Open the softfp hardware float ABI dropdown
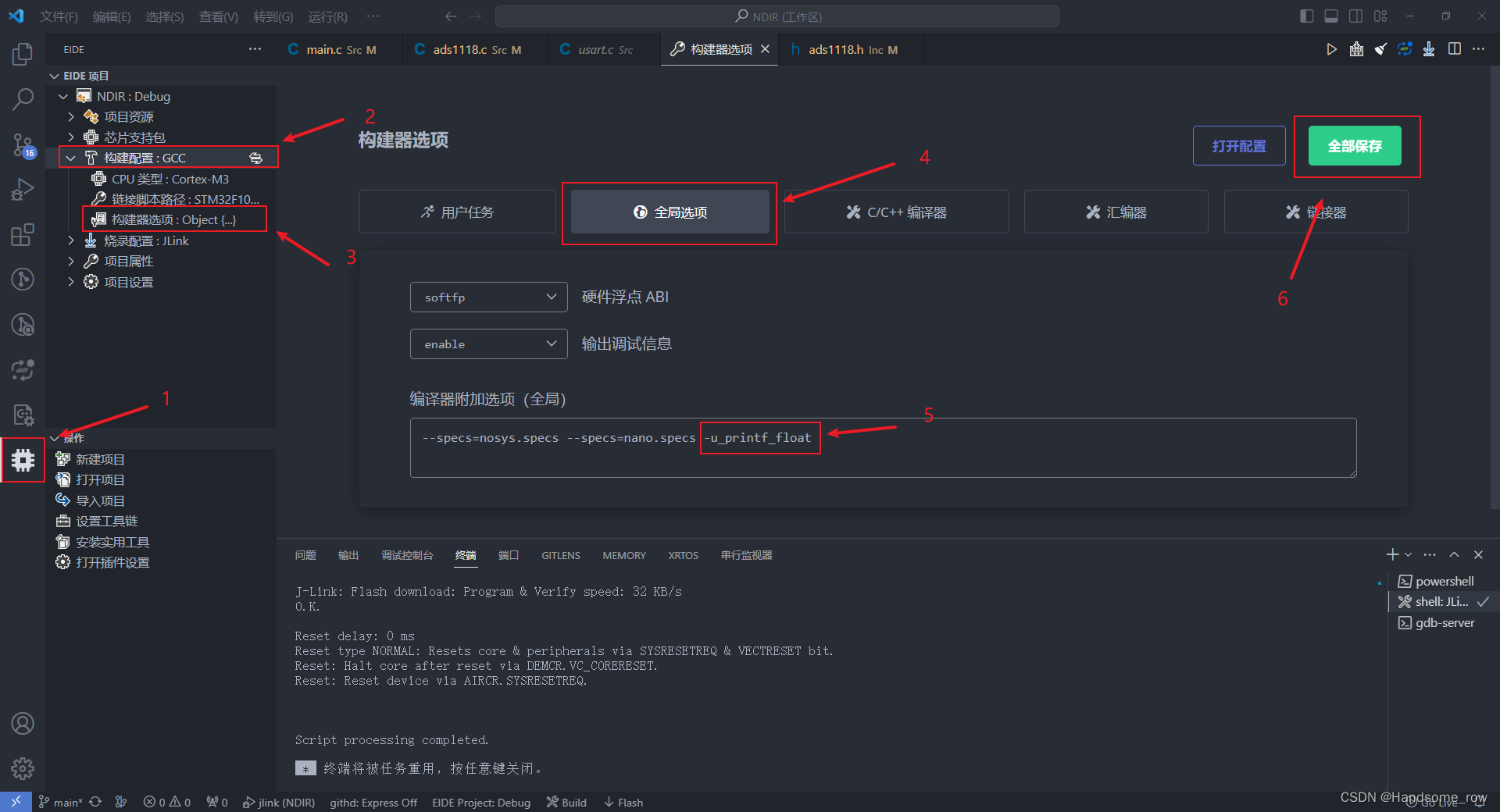This screenshot has height=812, width=1500. pos(488,297)
